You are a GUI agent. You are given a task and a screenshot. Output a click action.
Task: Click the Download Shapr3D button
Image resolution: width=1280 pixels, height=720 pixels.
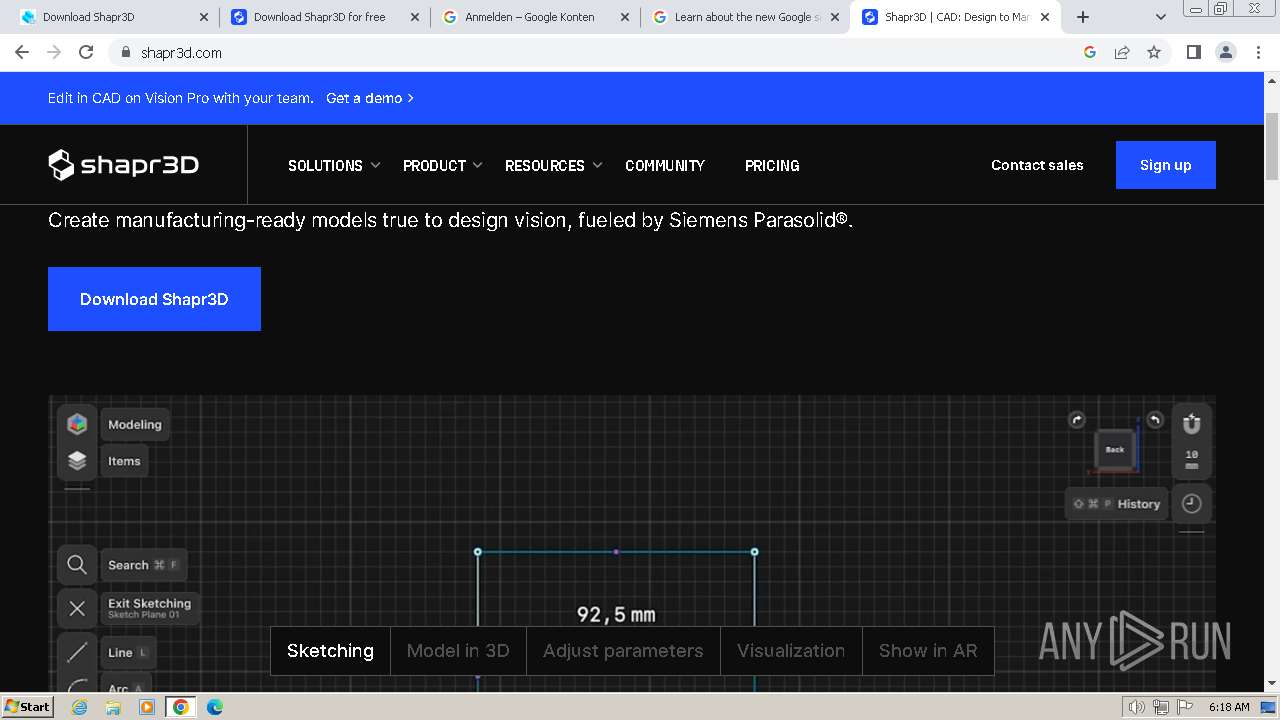[x=154, y=299]
